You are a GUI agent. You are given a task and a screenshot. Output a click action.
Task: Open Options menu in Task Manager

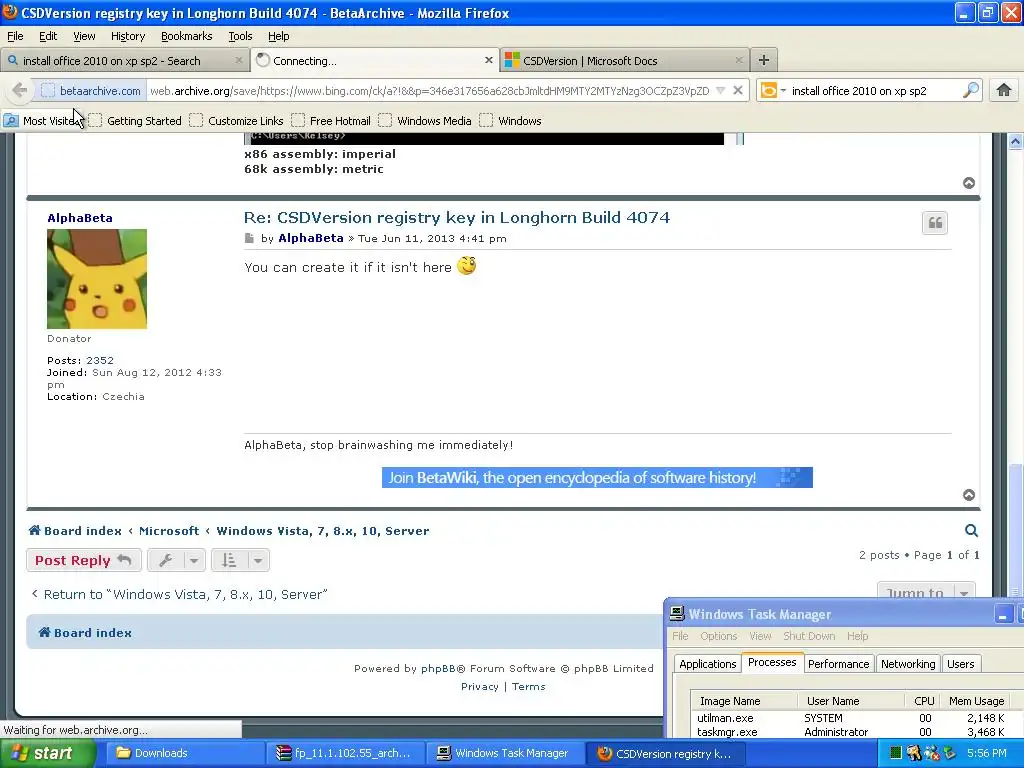(718, 635)
